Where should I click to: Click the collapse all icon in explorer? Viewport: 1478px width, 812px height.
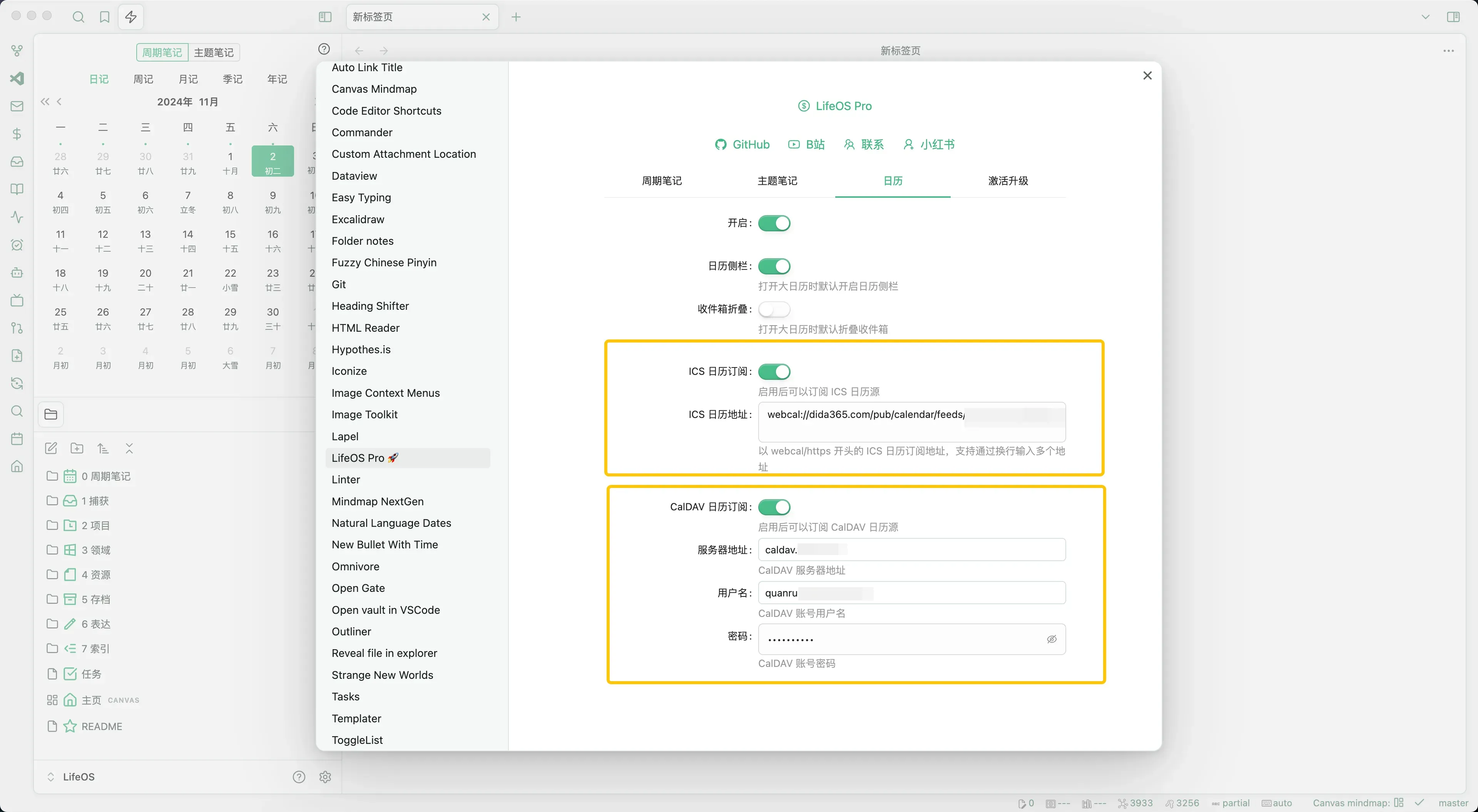coord(129,448)
